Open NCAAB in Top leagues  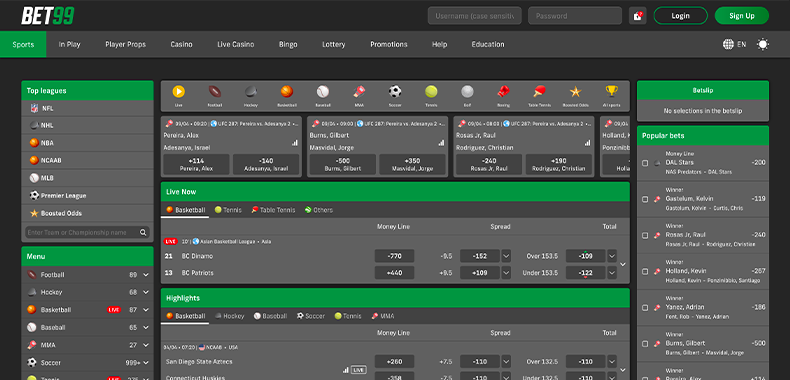[88, 160]
